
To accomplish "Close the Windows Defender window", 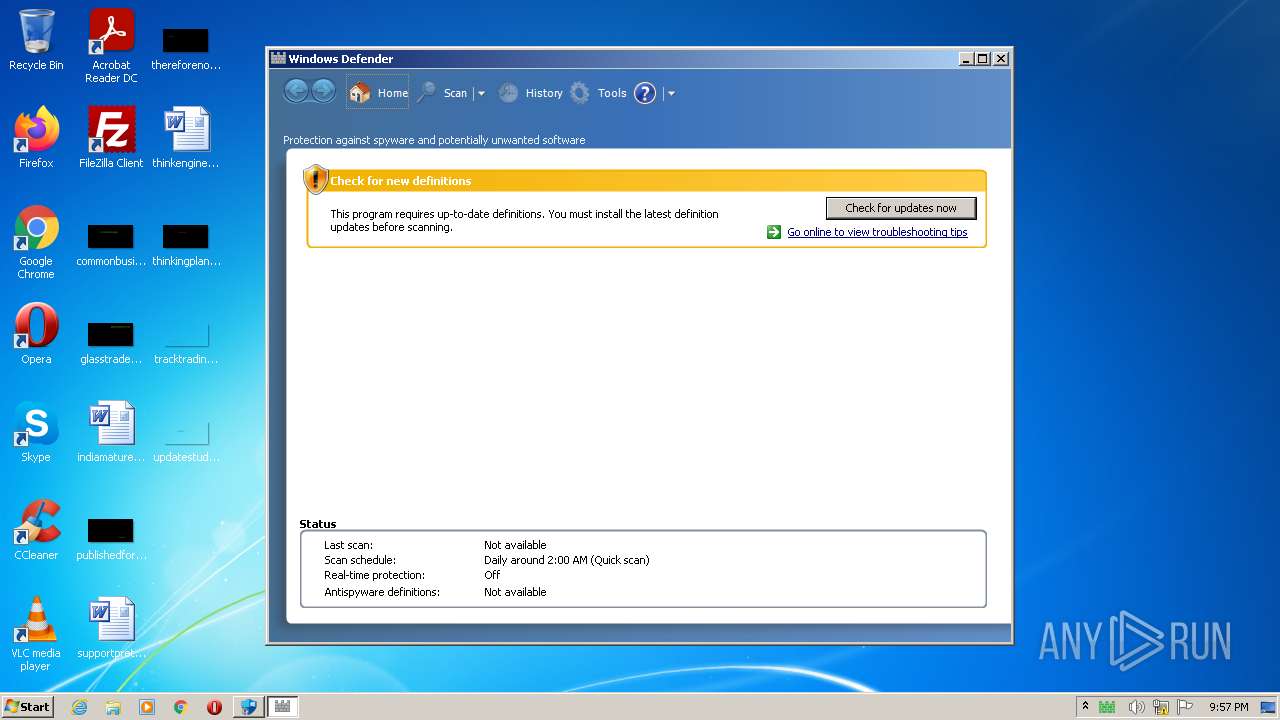I will [1001, 59].
